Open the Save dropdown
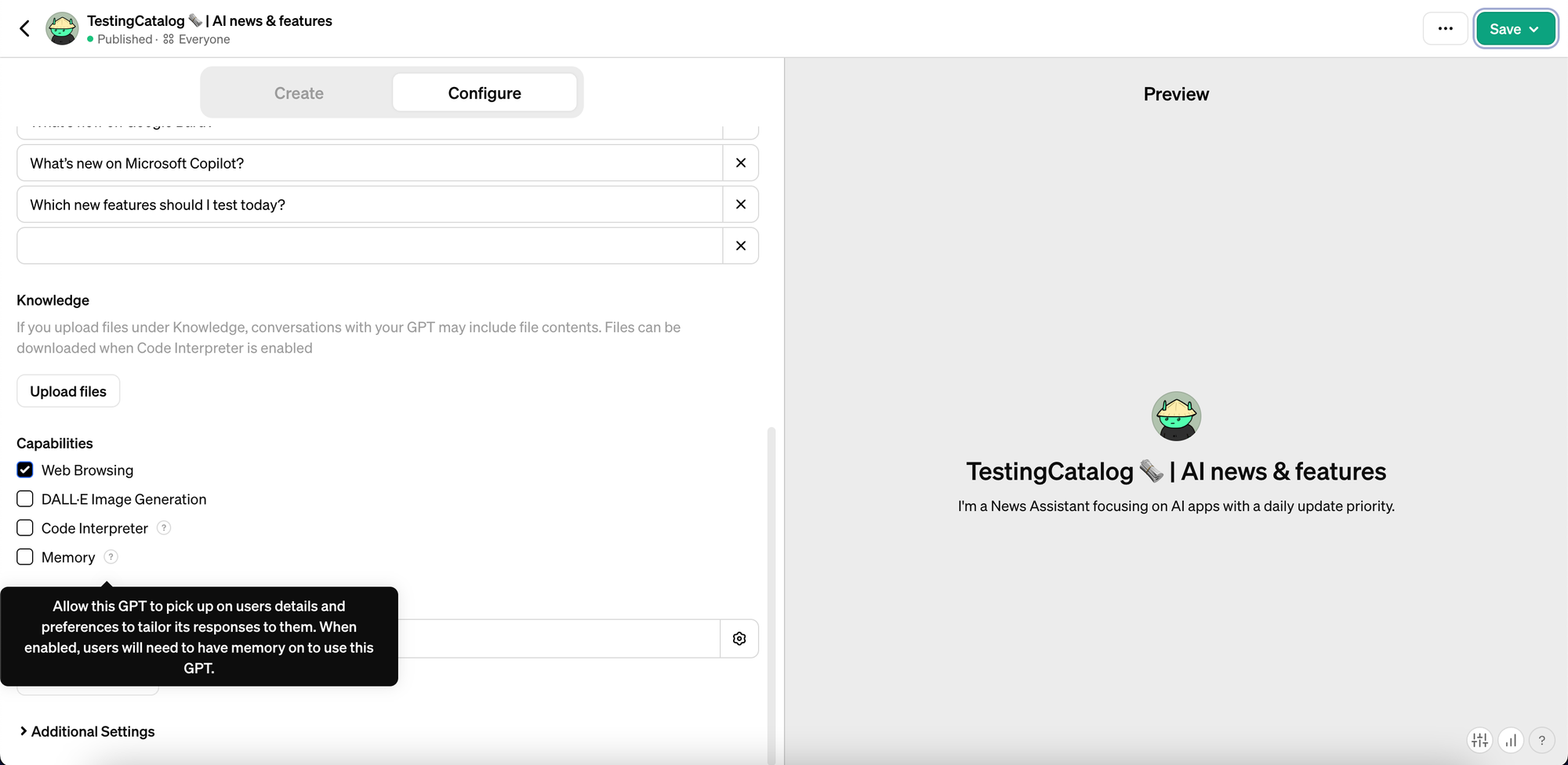Screen dimensions: 1568x765 (1515, 29)
